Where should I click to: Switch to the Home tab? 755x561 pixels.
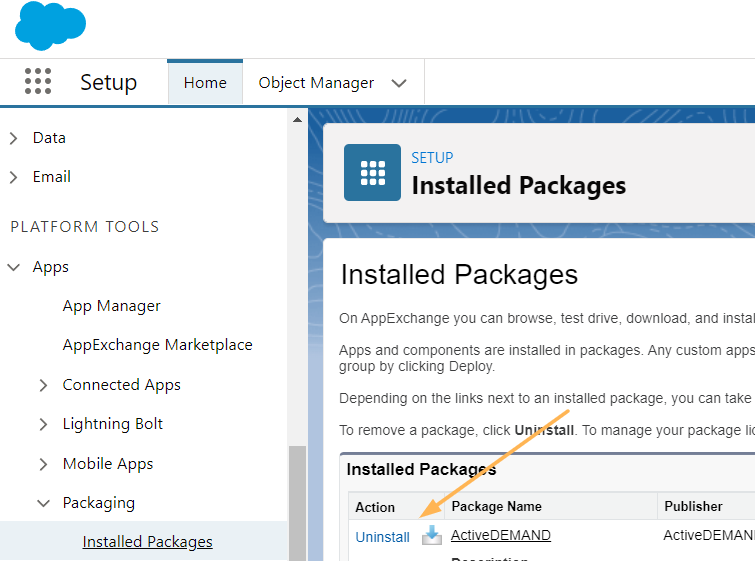(x=205, y=82)
